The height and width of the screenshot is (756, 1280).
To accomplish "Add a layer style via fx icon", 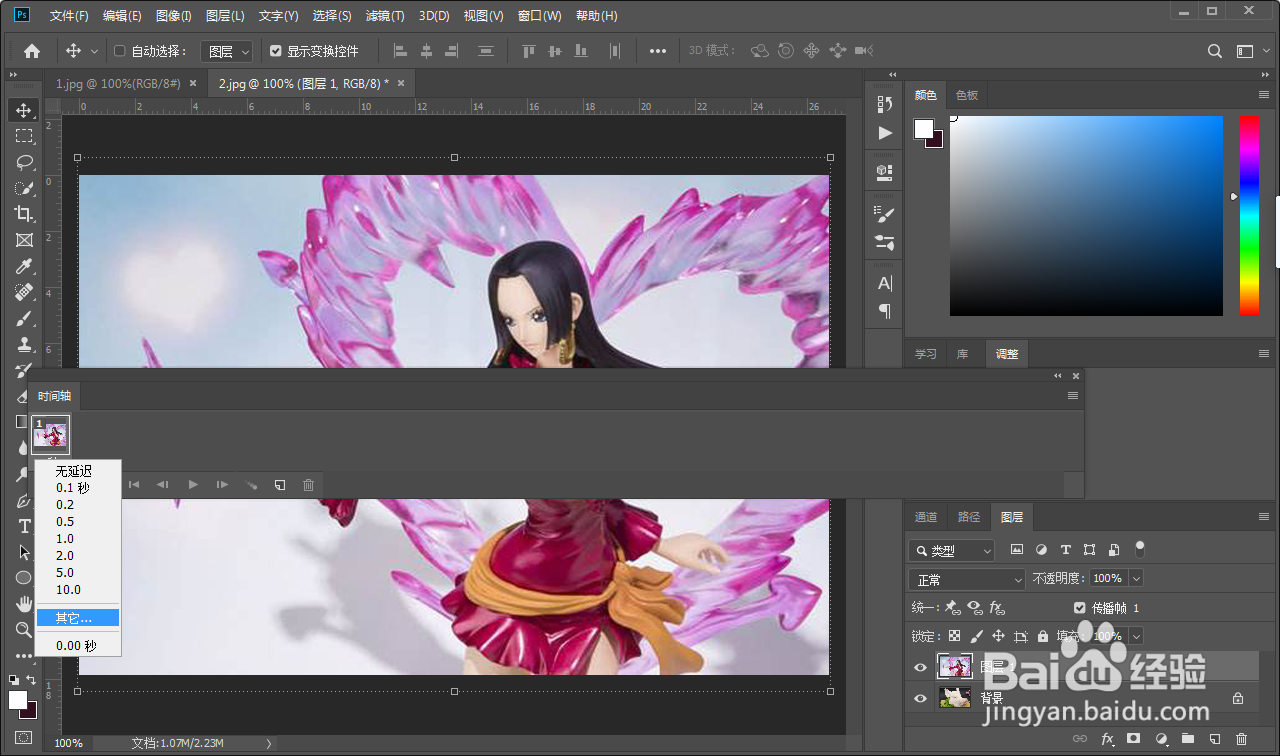I will tap(1107, 739).
